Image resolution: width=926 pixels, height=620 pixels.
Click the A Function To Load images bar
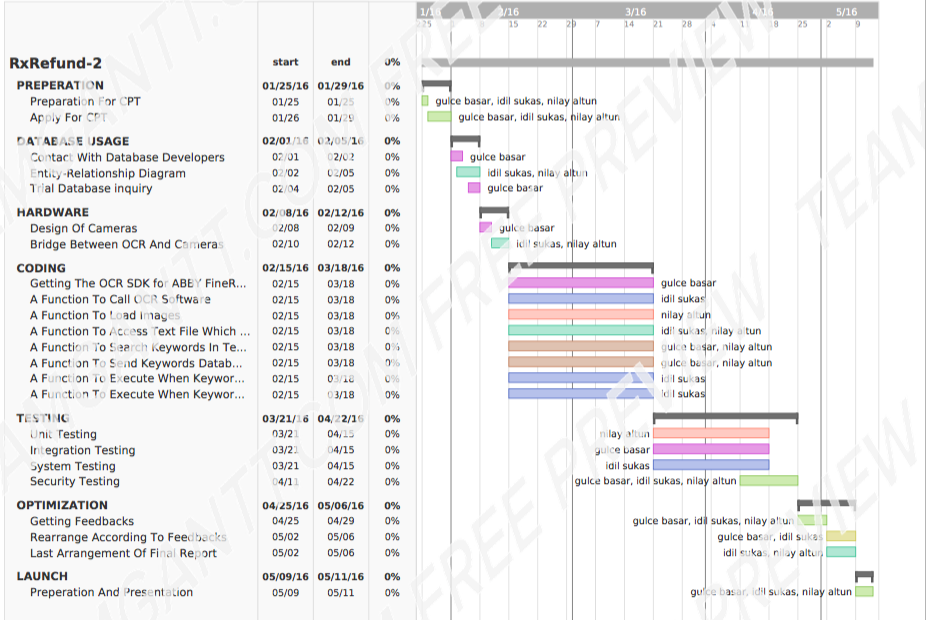click(580, 315)
